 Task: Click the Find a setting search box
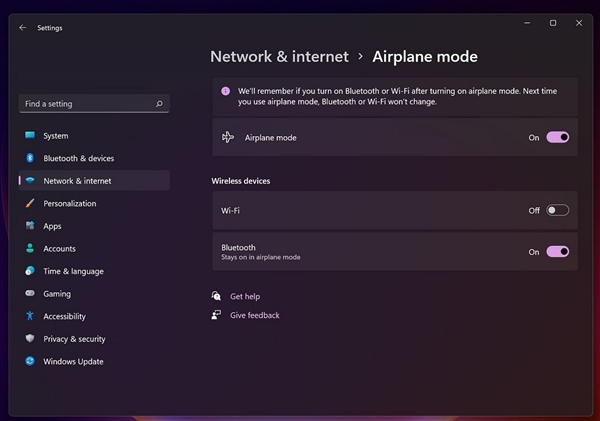coord(85,104)
